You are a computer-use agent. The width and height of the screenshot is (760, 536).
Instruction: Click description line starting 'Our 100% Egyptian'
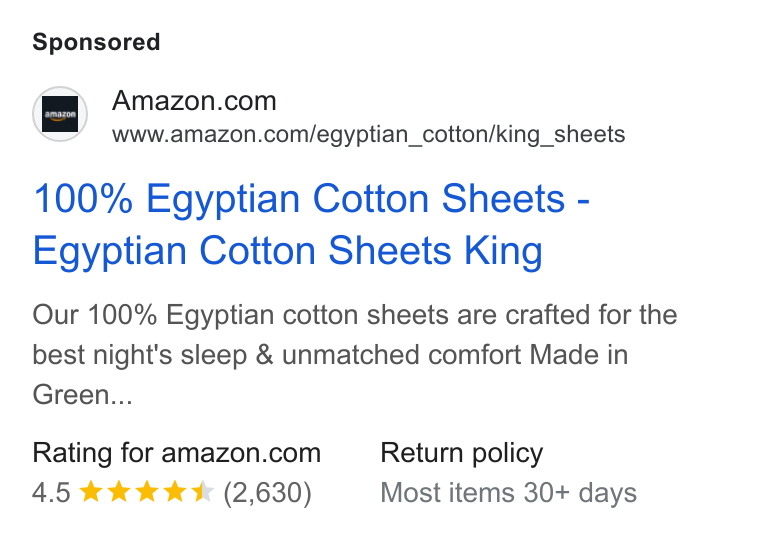(x=355, y=315)
